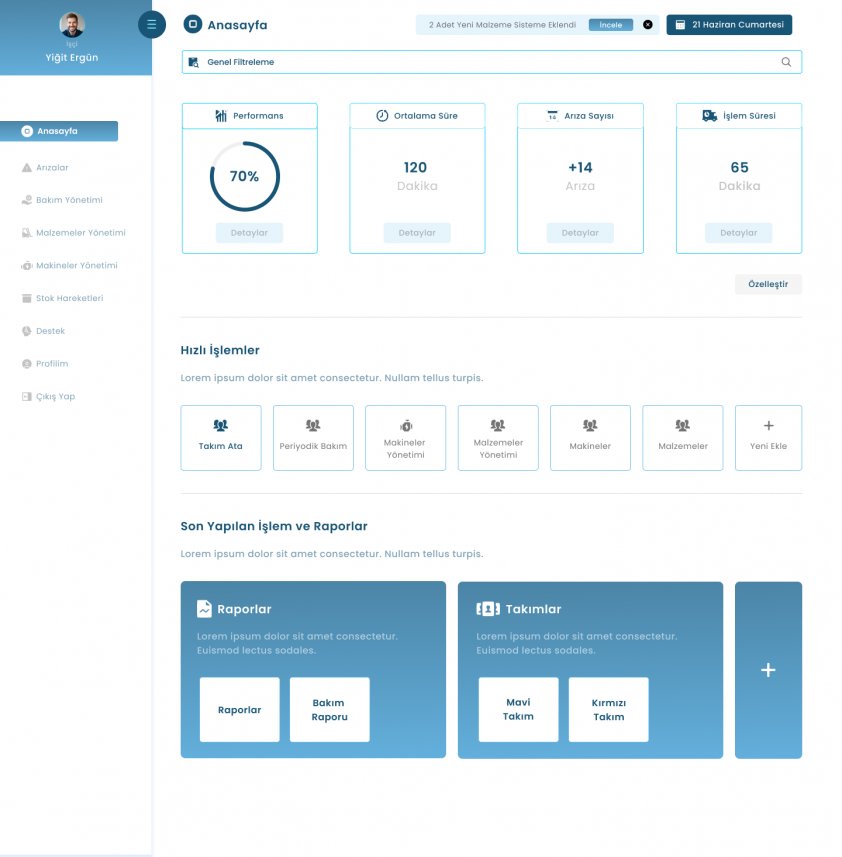Viewport: 842px width, 857px height.
Task: Select Çıkış Yap to log out
Action: coord(55,397)
